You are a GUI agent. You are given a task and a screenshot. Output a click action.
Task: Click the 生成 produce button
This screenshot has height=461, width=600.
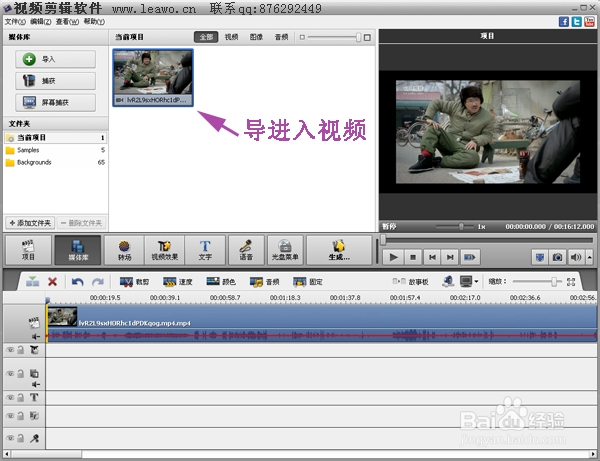pyautogui.click(x=339, y=250)
